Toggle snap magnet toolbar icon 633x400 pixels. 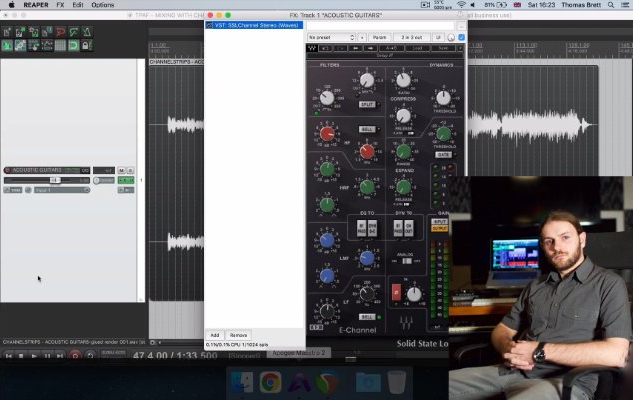[x=73, y=45]
